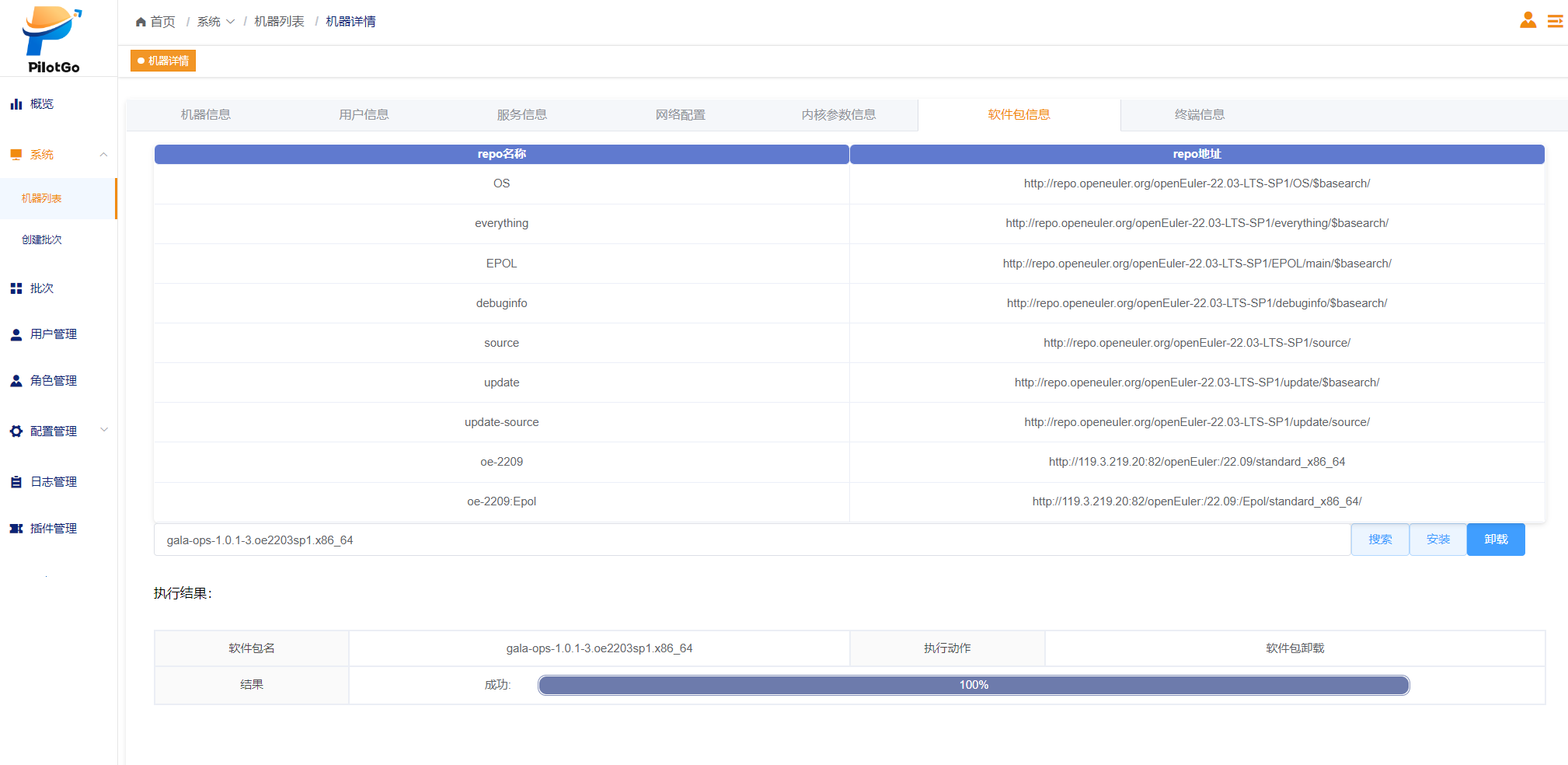Click the 100% progress bar
The height and width of the screenshot is (765, 1568).
pyautogui.click(x=973, y=685)
